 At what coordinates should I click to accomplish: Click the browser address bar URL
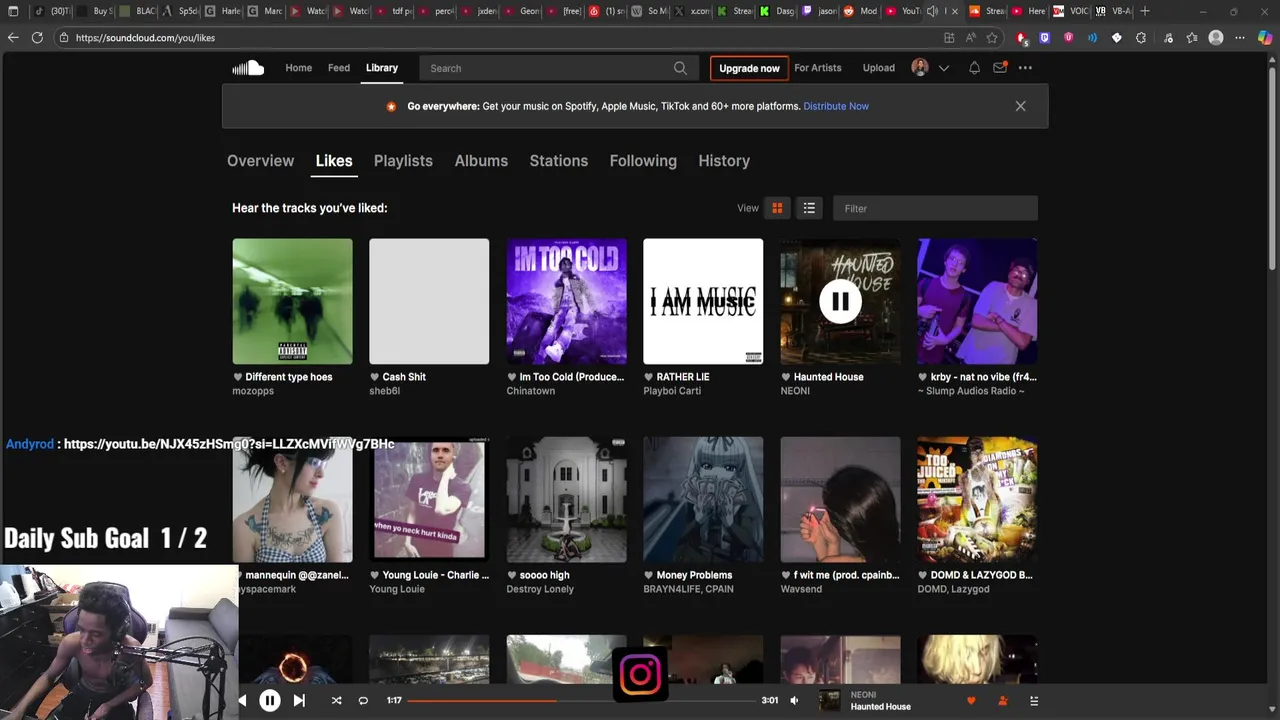(145, 37)
